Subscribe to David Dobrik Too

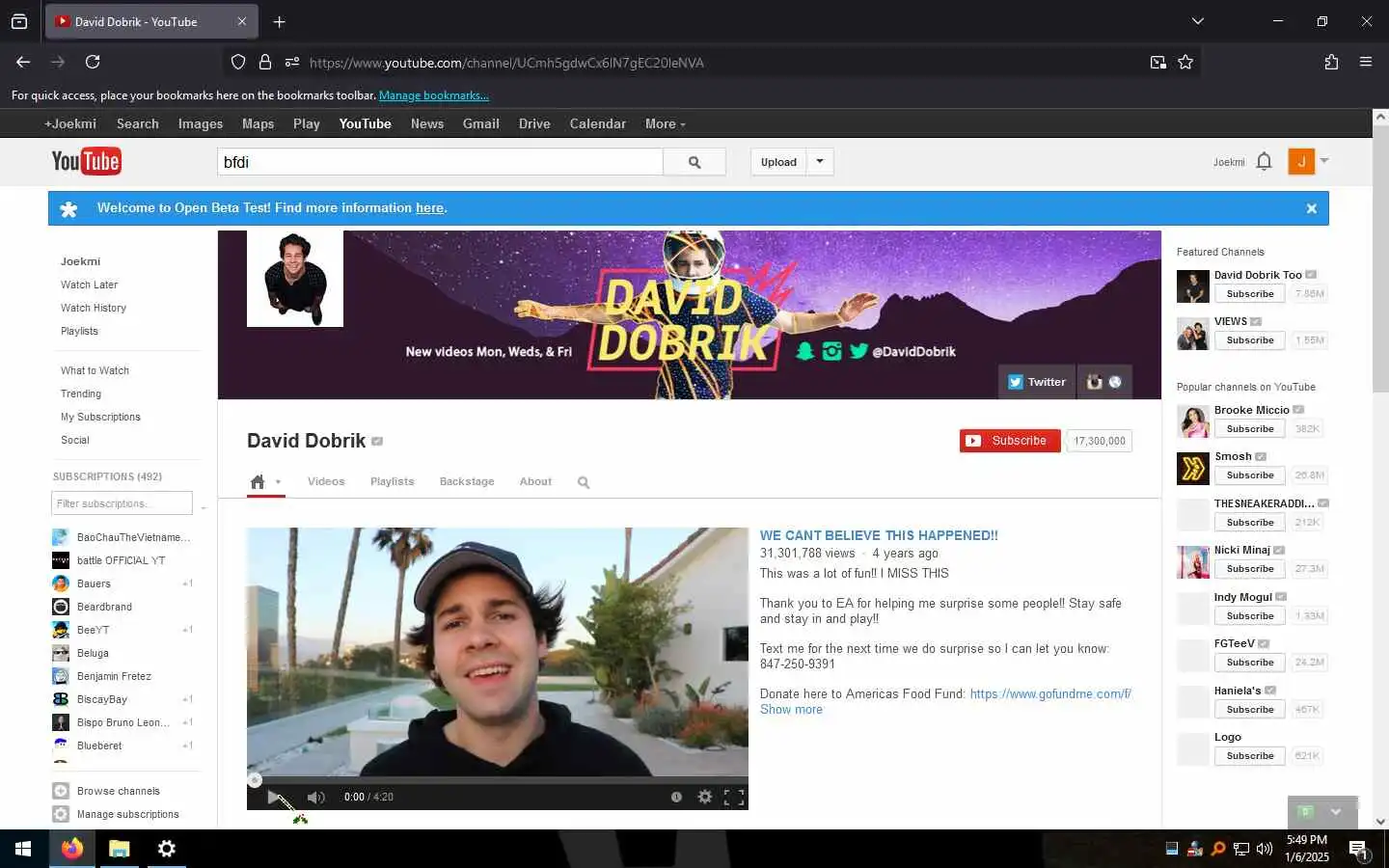point(1250,294)
